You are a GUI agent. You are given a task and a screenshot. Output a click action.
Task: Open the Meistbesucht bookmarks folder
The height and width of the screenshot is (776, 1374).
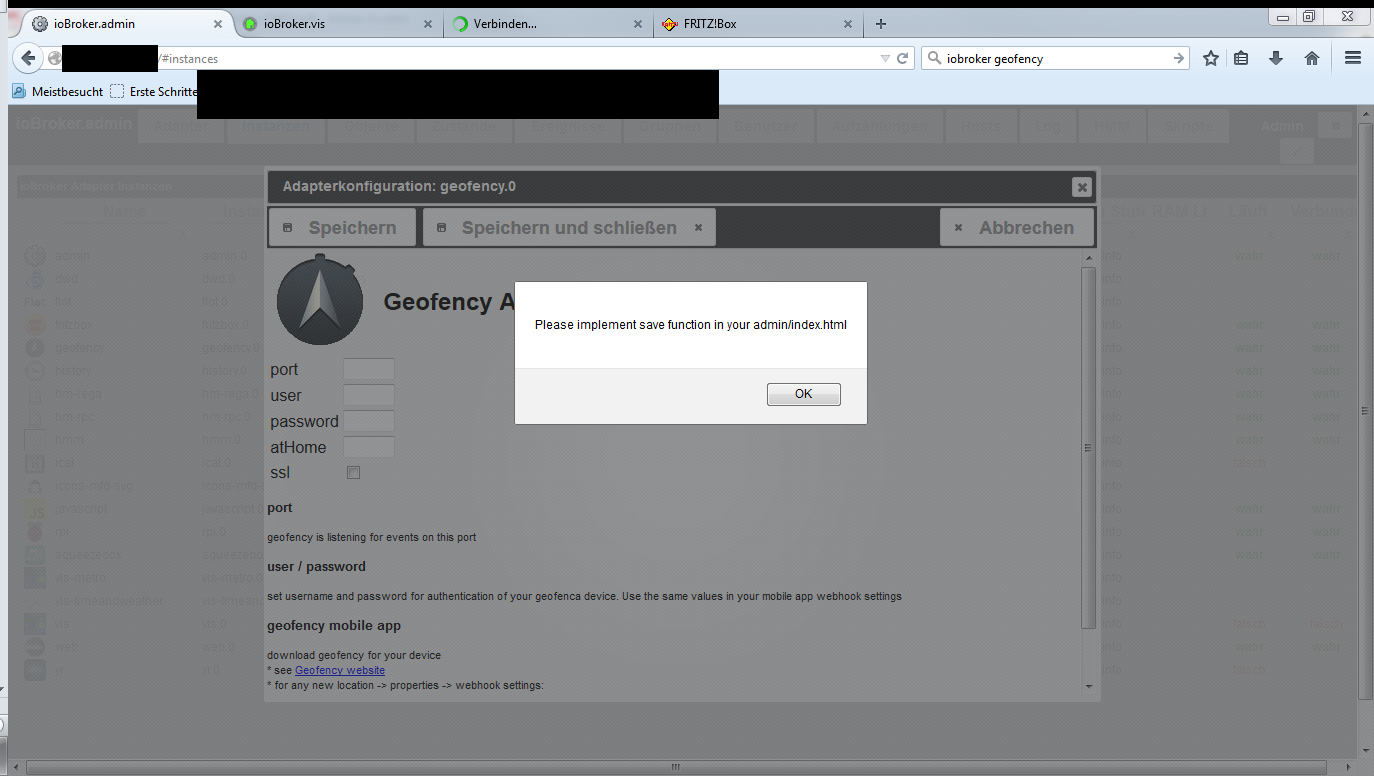pyautogui.click(x=58, y=91)
